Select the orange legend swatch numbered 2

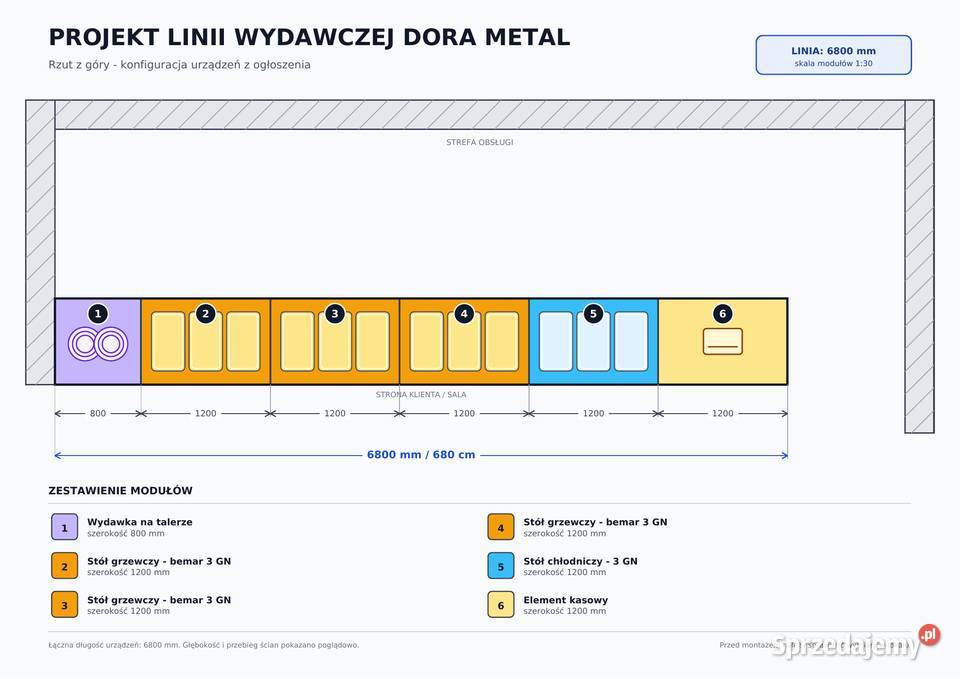click(64, 566)
